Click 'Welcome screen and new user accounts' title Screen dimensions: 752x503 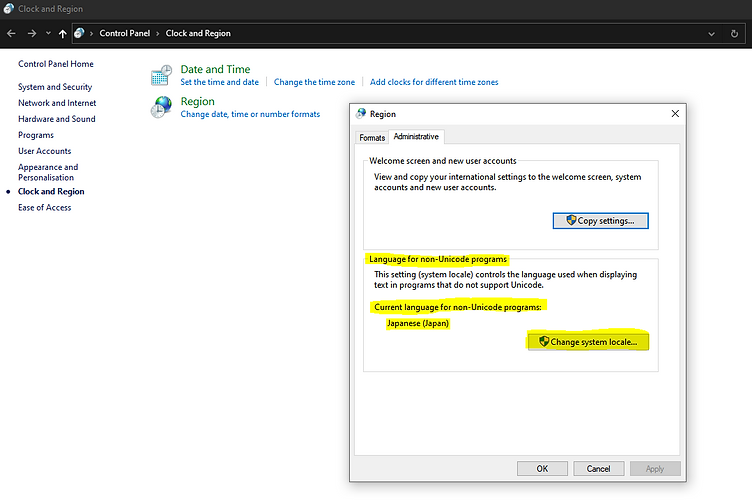click(x=443, y=161)
